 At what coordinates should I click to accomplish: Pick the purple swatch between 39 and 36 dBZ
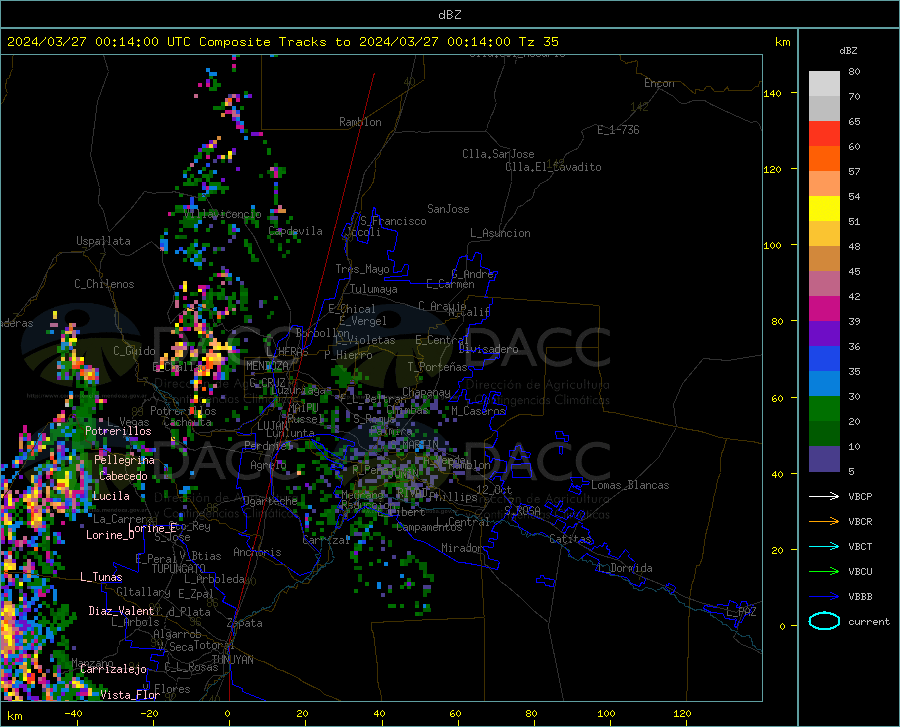click(x=824, y=334)
